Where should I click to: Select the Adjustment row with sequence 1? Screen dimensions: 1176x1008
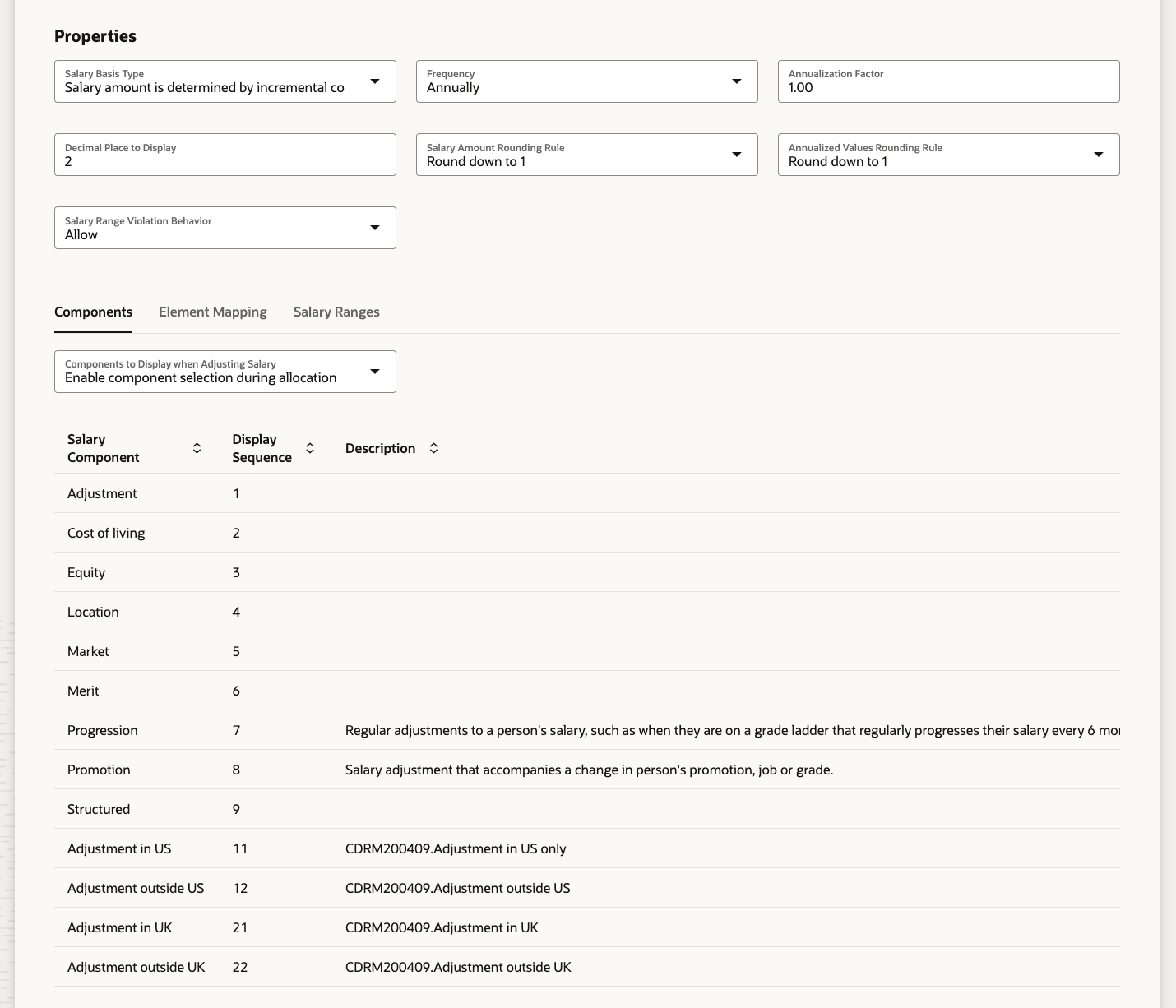(587, 493)
